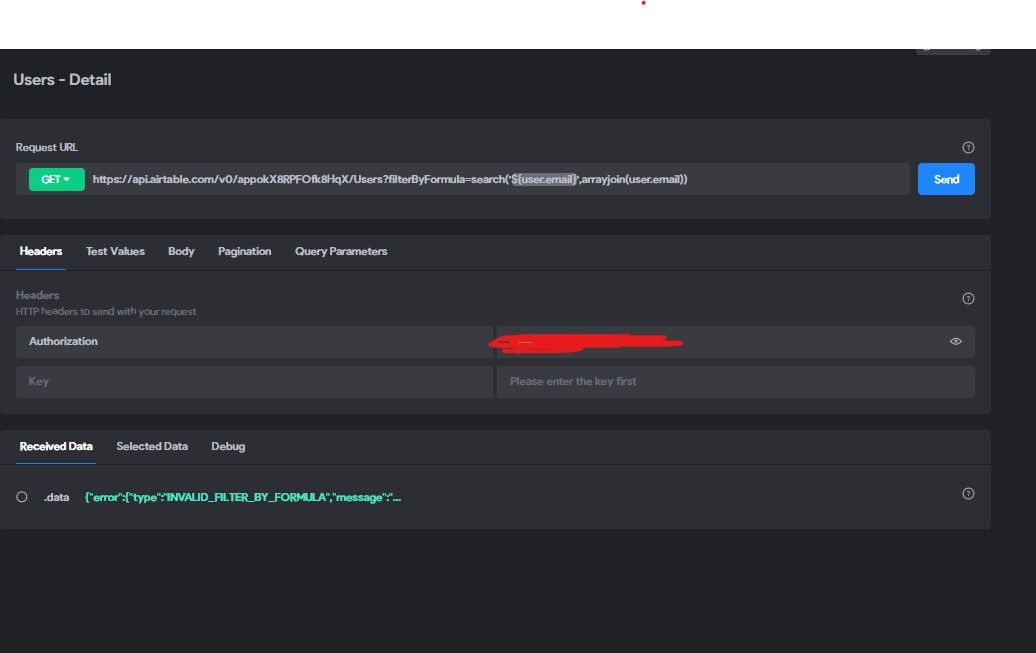
Task: Switch to the Headers tab
Action: [41, 251]
